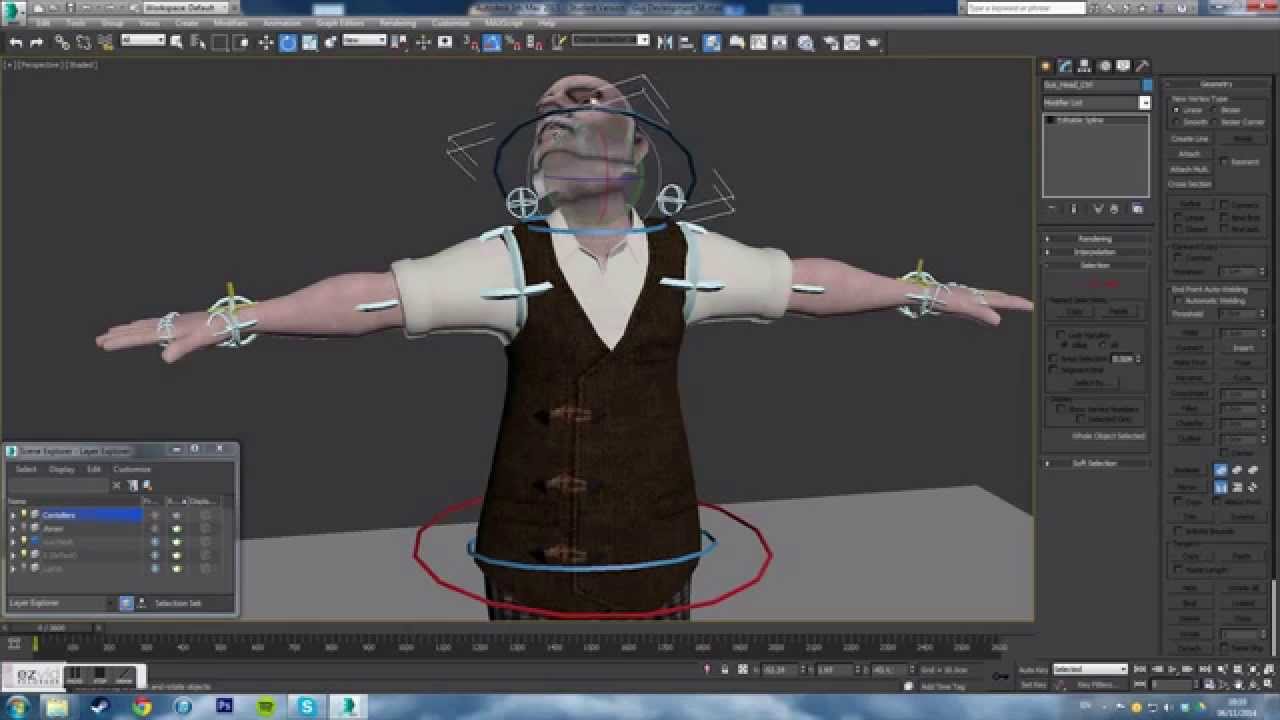1280x720 pixels.
Task: Enable the Lock Handles checkbox
Action: [x=1061, y=335]
